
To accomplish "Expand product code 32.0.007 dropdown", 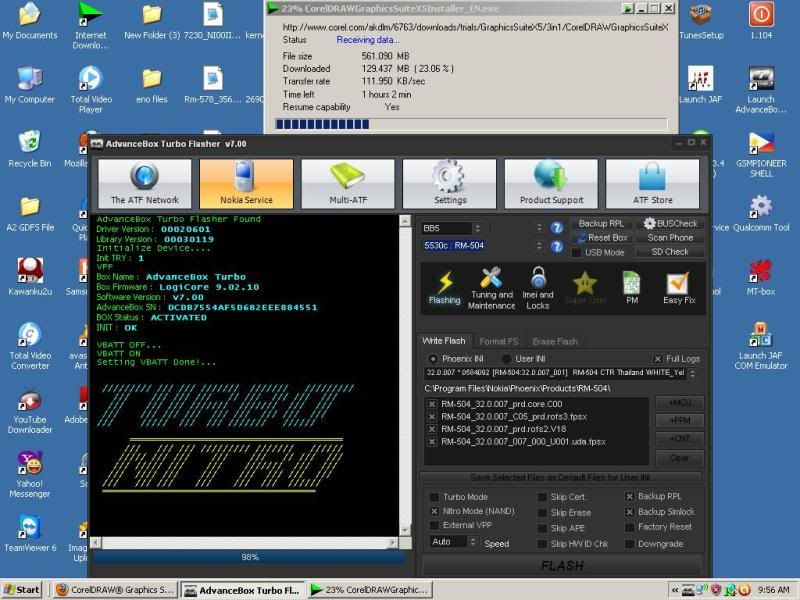I will 692,373.
